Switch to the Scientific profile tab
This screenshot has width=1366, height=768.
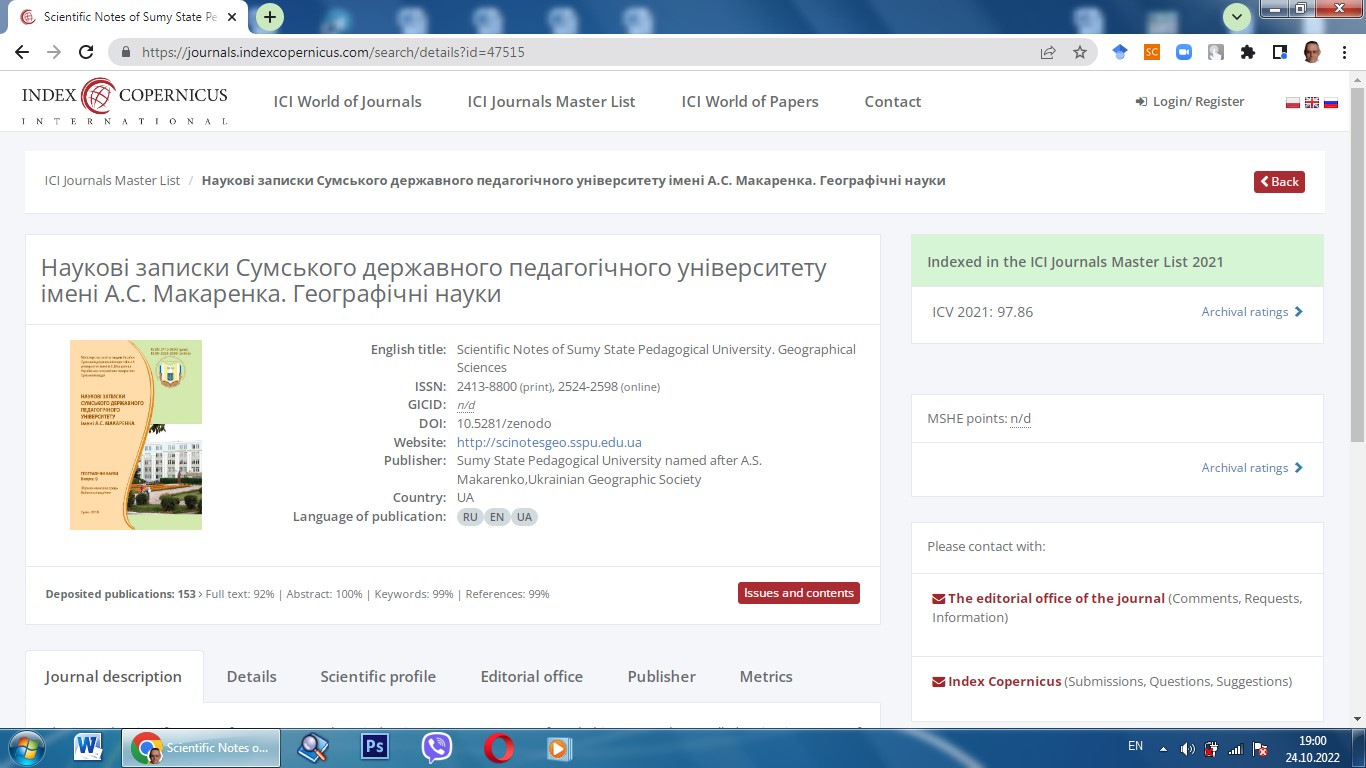(378, 677)
